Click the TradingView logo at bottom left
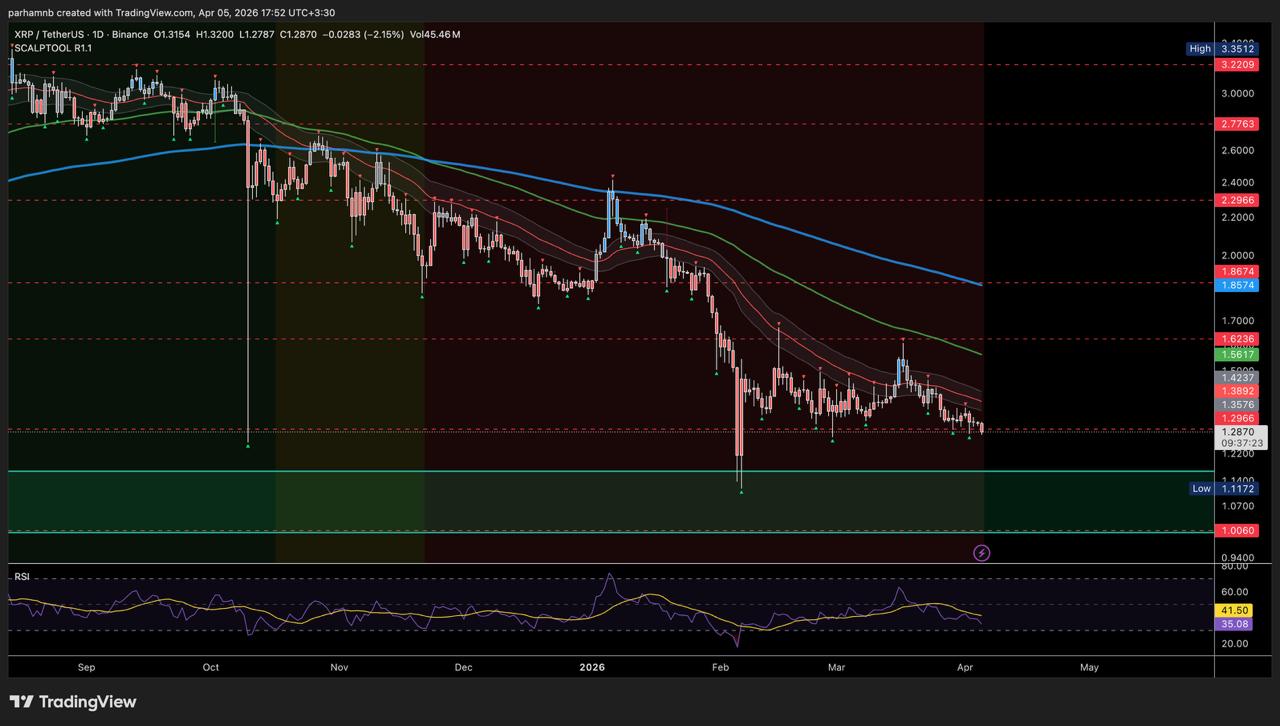The width and height of the screenshot is (1280, 726). 73,702
